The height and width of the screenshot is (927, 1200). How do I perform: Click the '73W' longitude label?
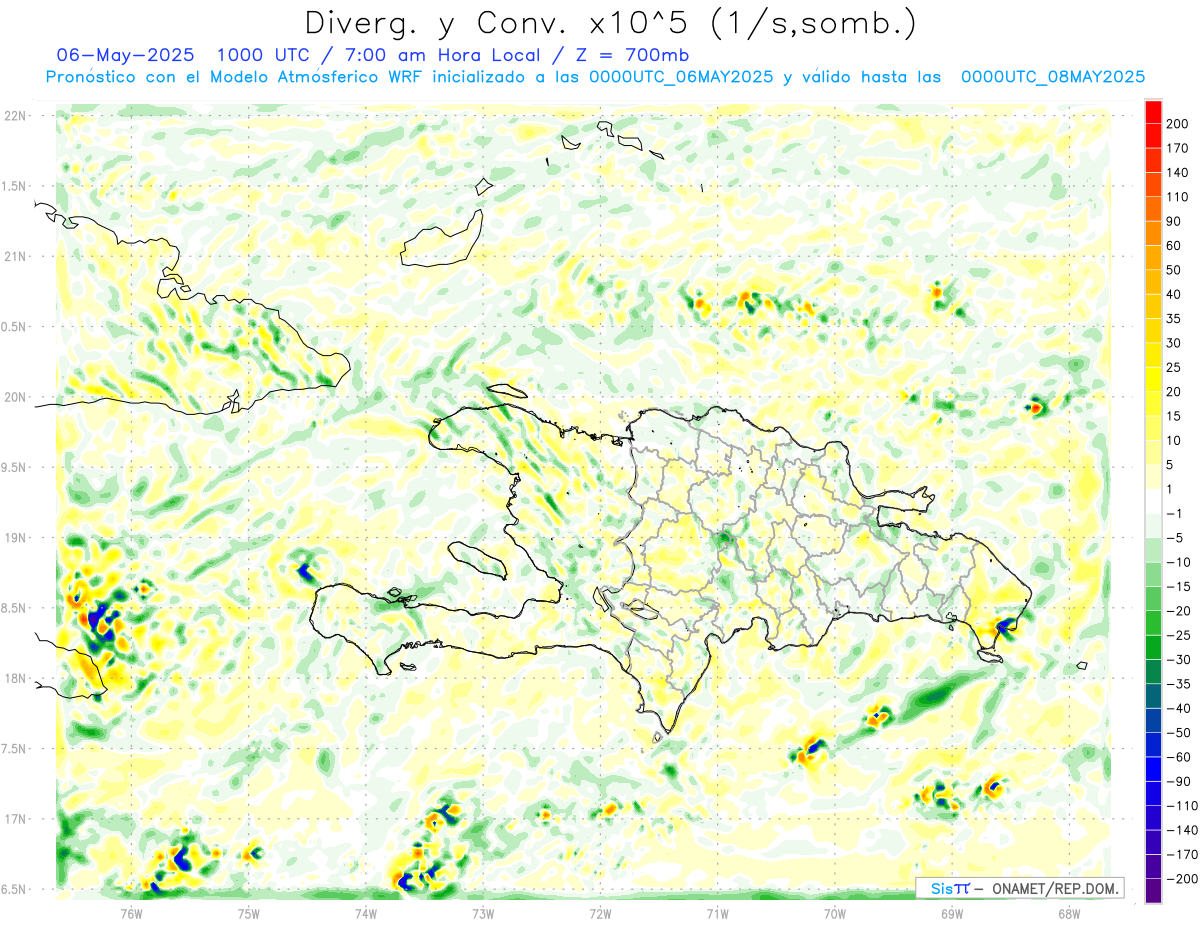(483, 913)
